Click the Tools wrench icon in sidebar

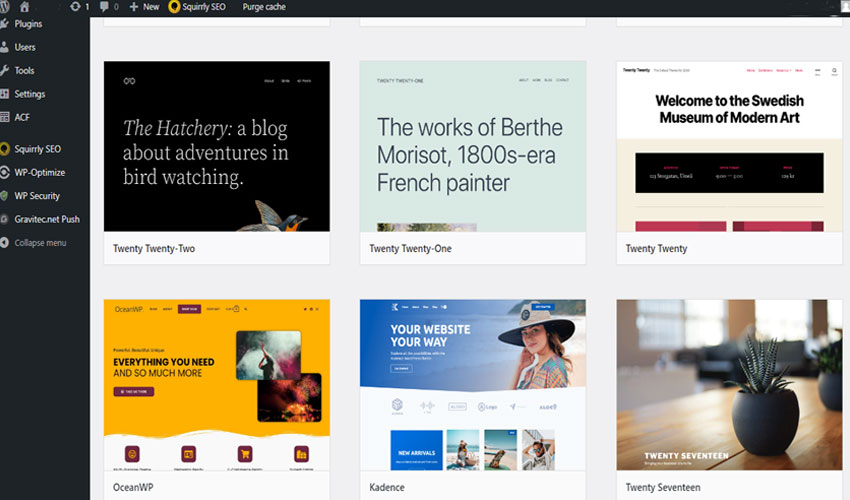pos(4,70)
